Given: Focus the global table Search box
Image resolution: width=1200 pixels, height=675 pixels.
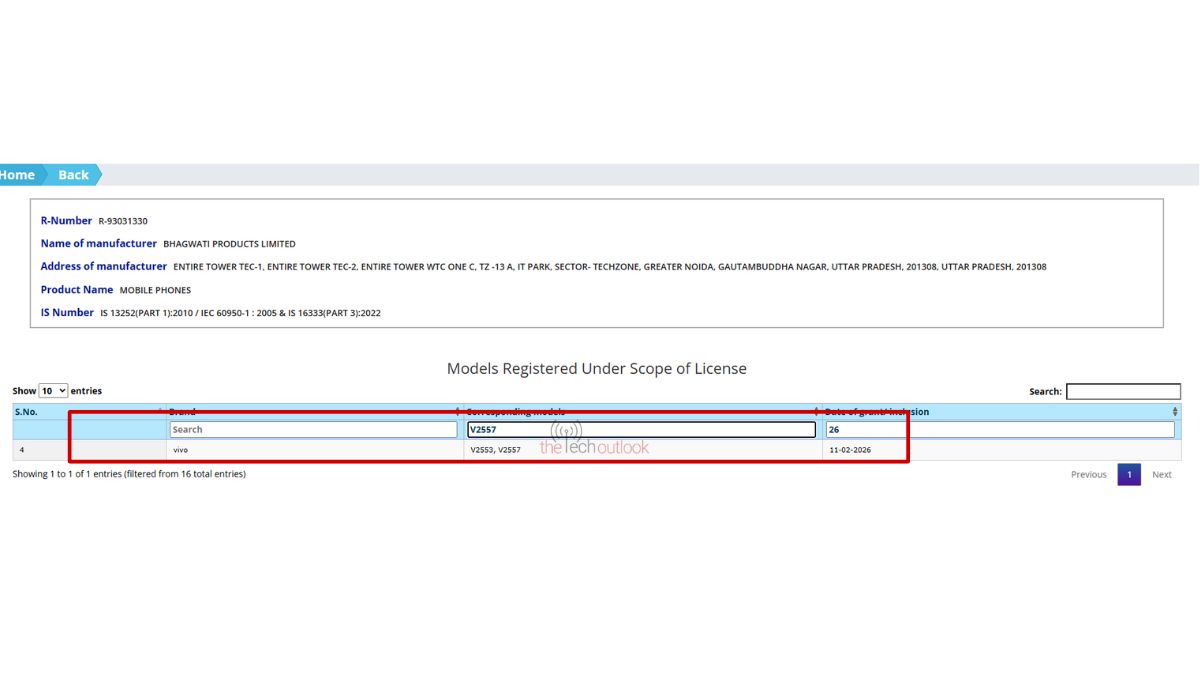Looking at the screenshot, I should (1123, 392).
